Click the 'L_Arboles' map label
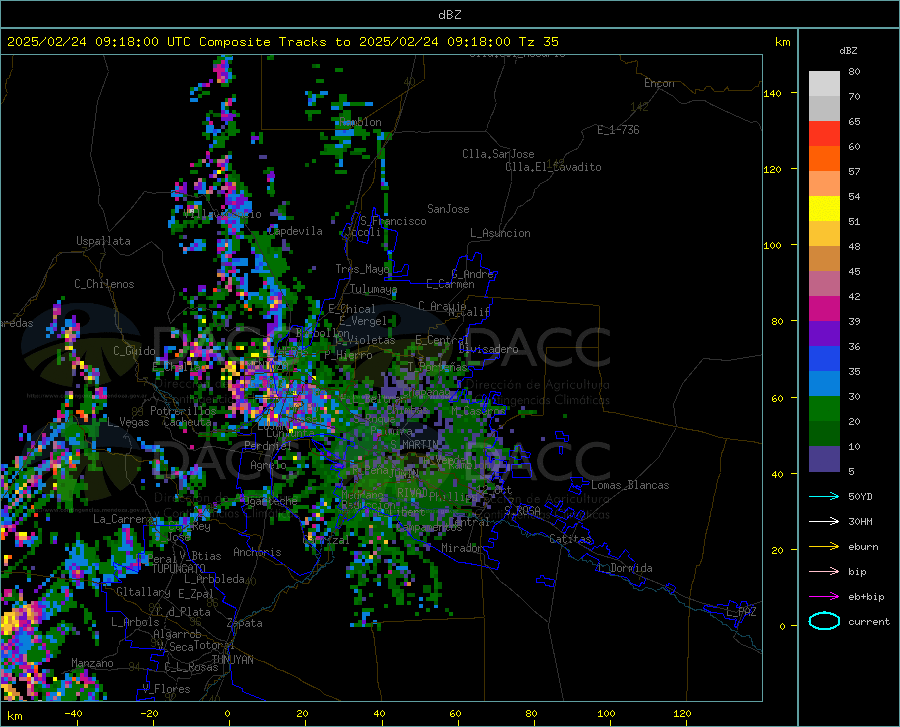The image size is (900, 727). (x=135, y=622)
